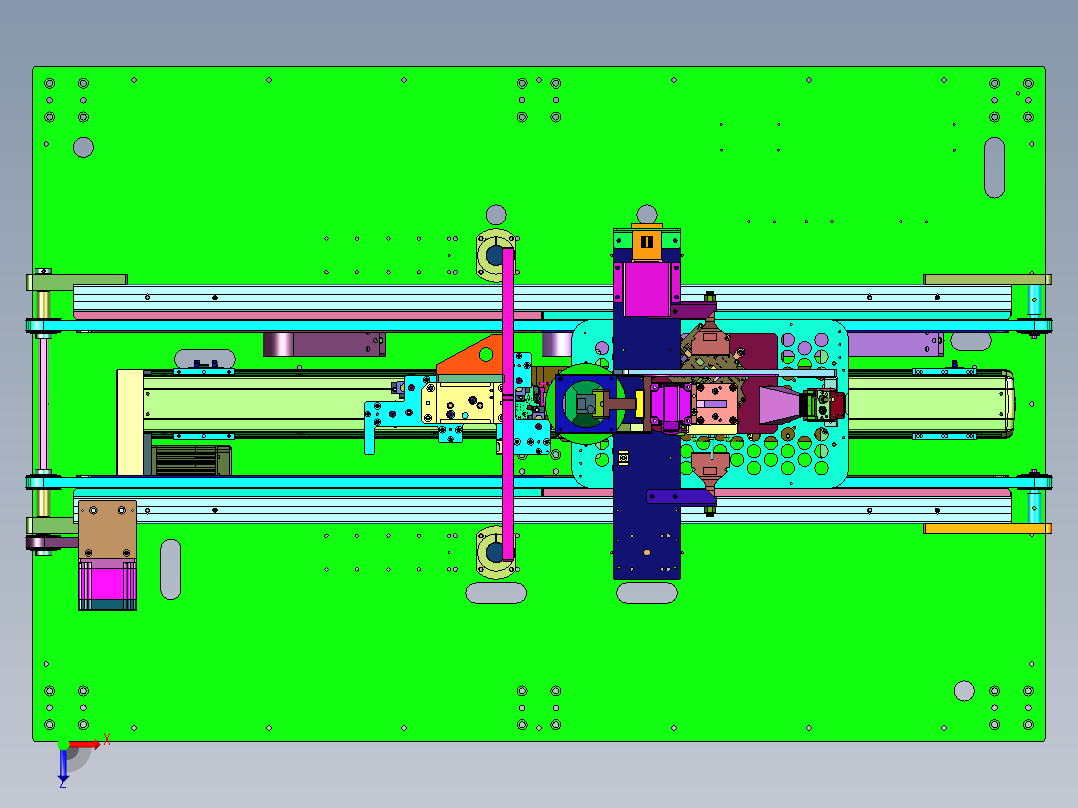Viewport: 1078px width, 808px height.
Task: Select the orange motor cap marked with black symbol
Action: 646,242
